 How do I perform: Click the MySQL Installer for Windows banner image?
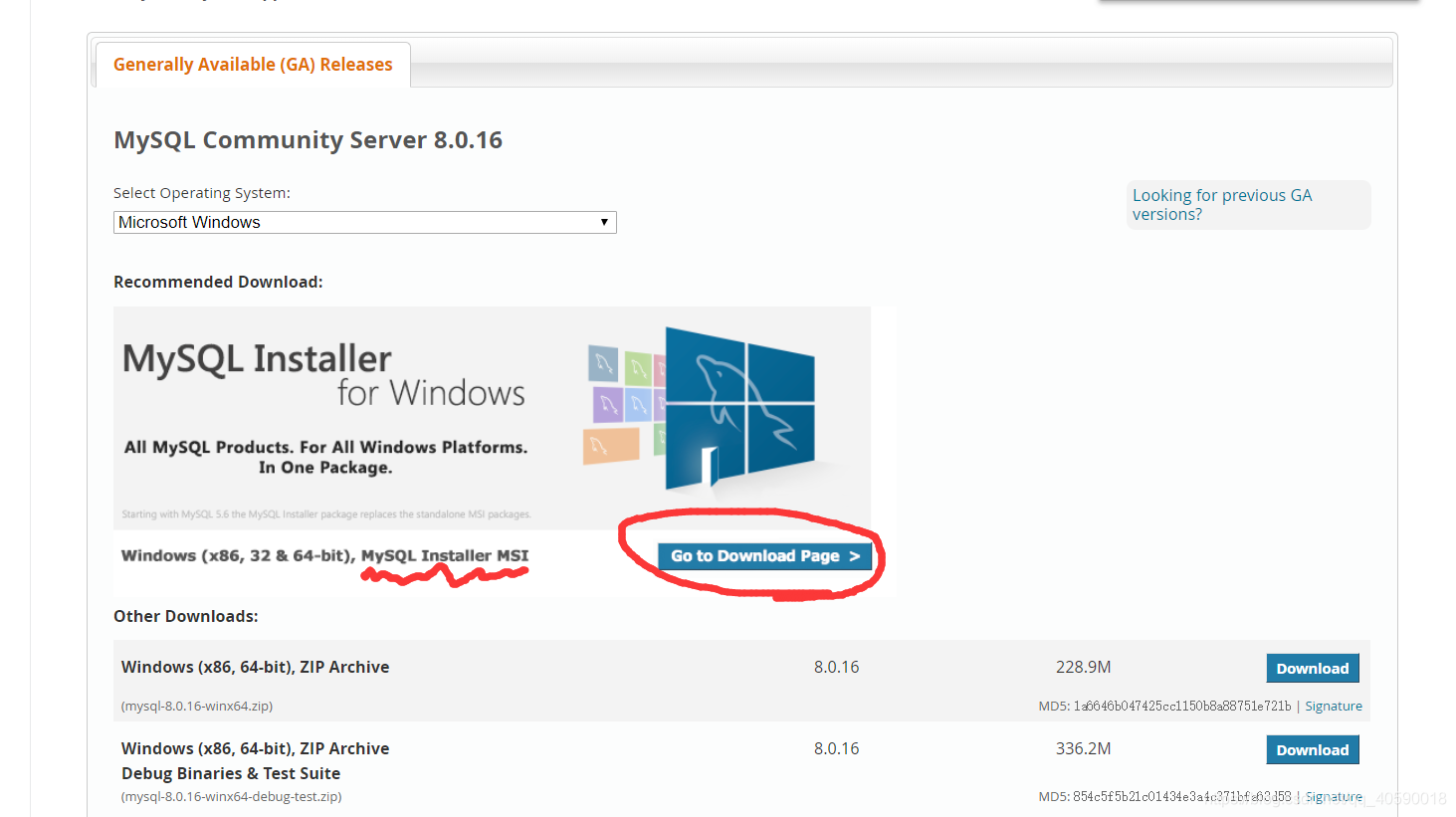pos(492,418)
